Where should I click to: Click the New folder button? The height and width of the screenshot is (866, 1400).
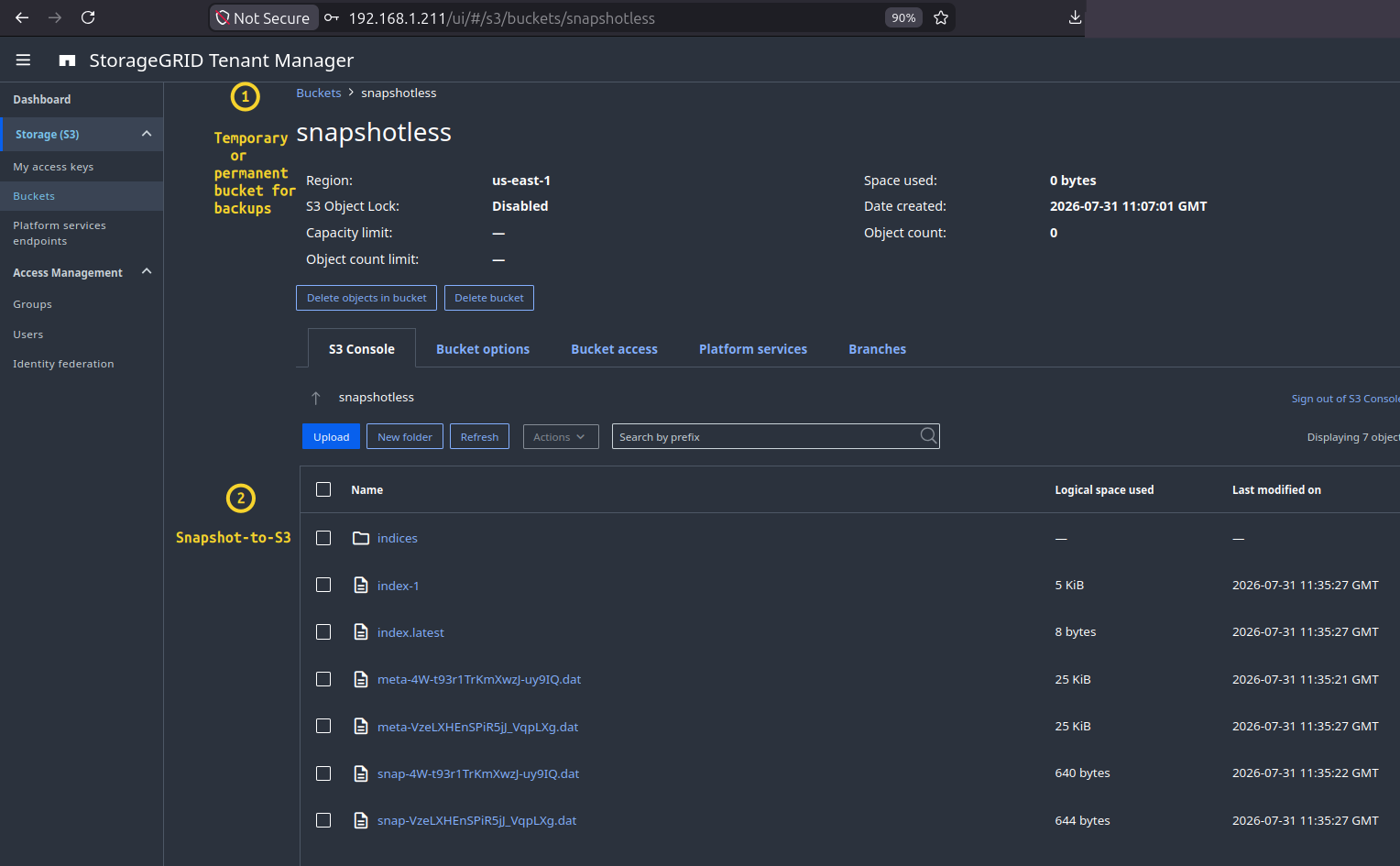pyautogui.click(x=405, y=436)
